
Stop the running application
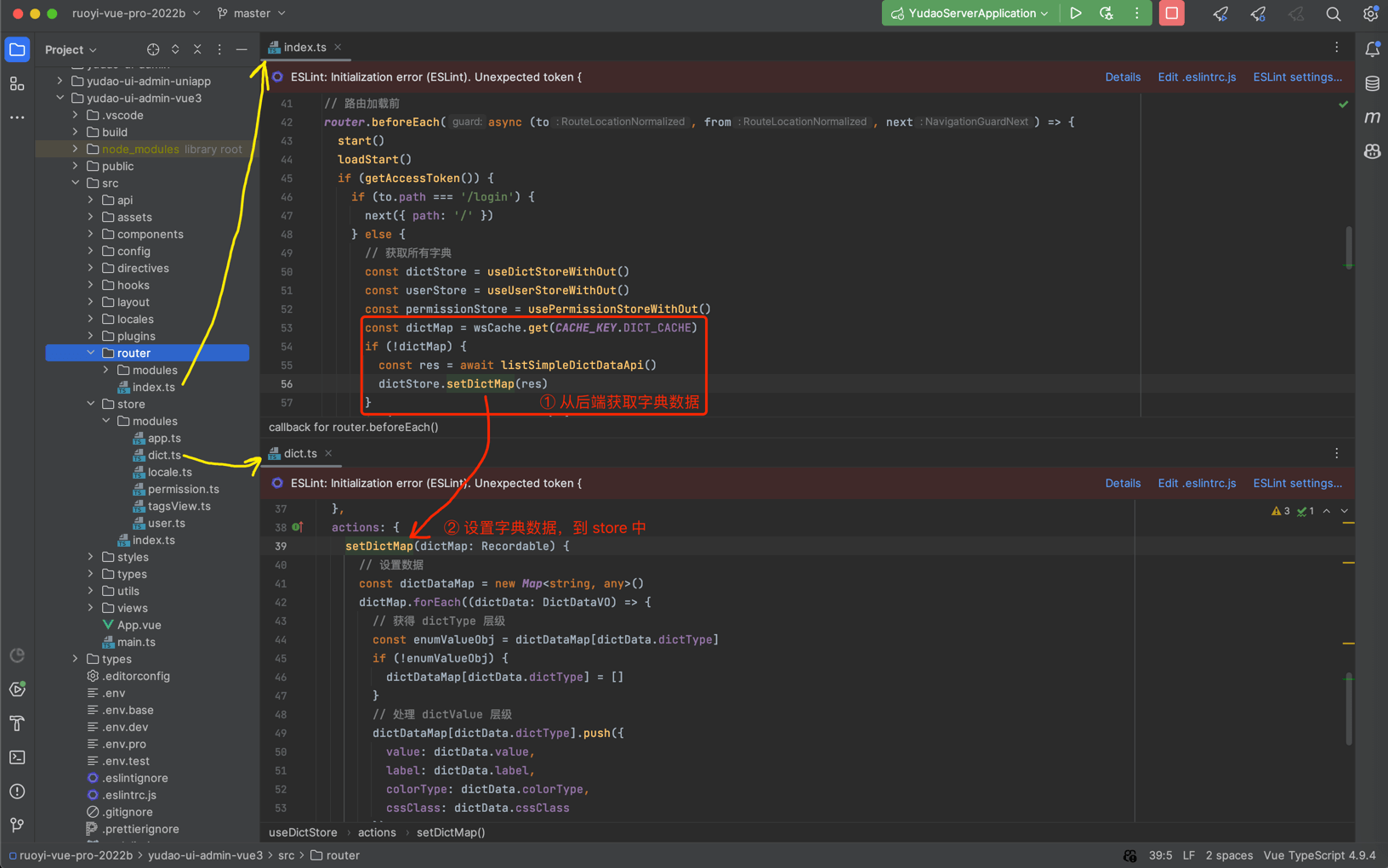pyautogui.click(x=1171, y=14)
